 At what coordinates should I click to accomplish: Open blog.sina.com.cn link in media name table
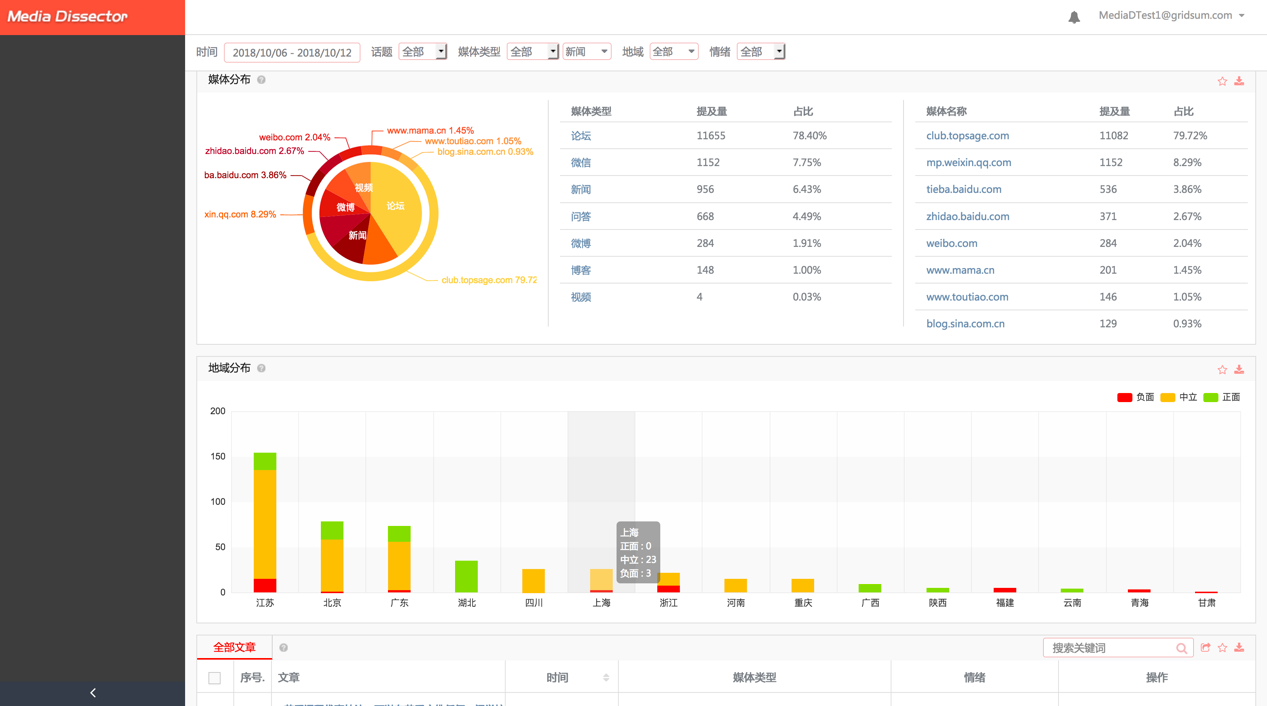pyautogui.click(x=965, y=325)
